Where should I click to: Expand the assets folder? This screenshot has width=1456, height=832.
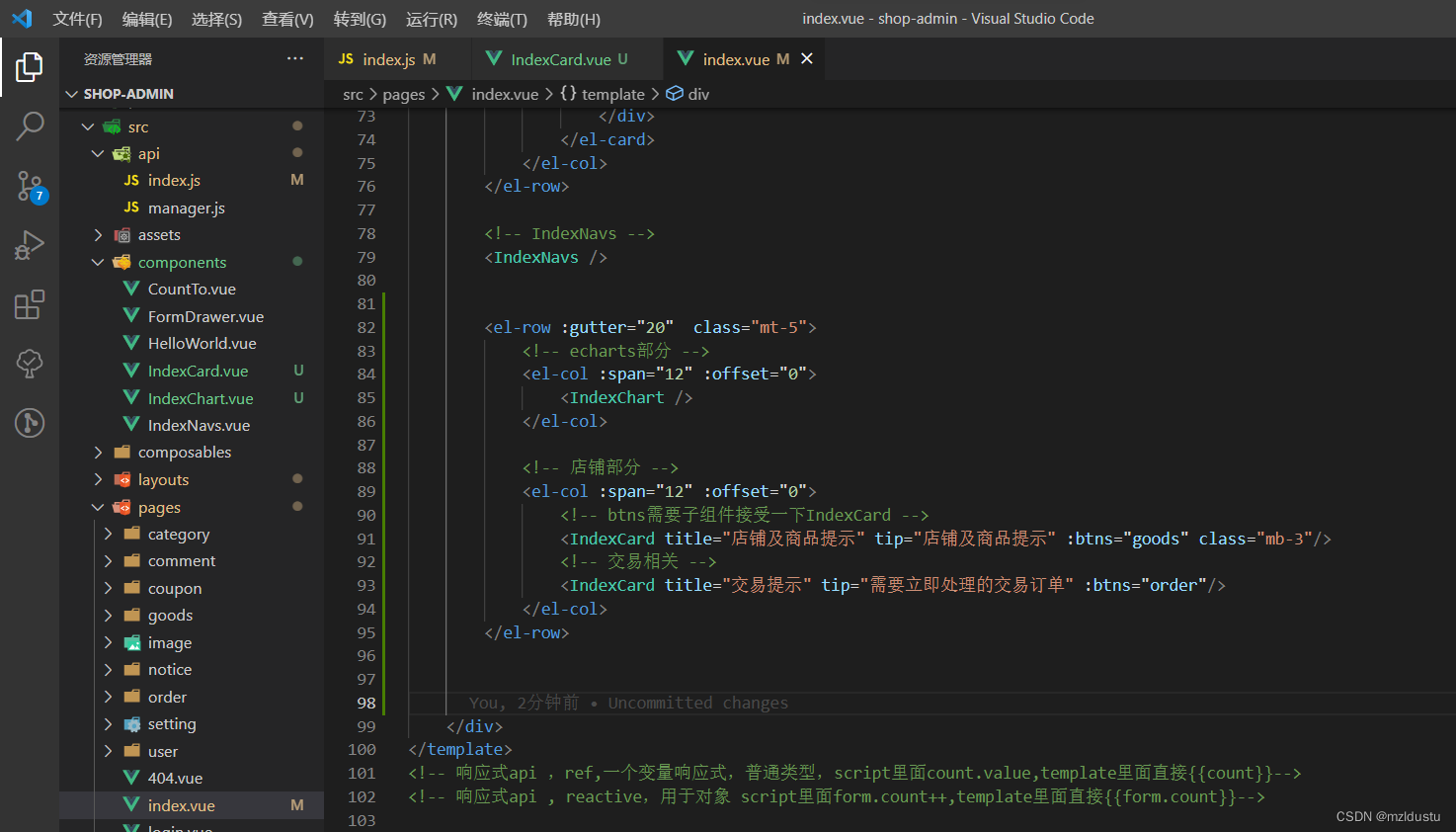[98, 235]
